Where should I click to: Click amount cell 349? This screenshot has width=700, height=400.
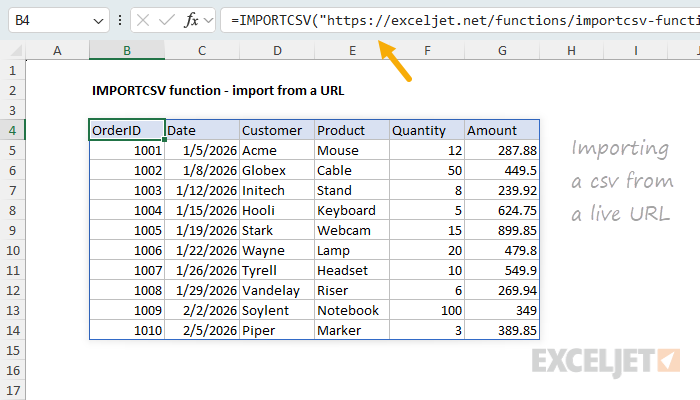pos(502,310)
